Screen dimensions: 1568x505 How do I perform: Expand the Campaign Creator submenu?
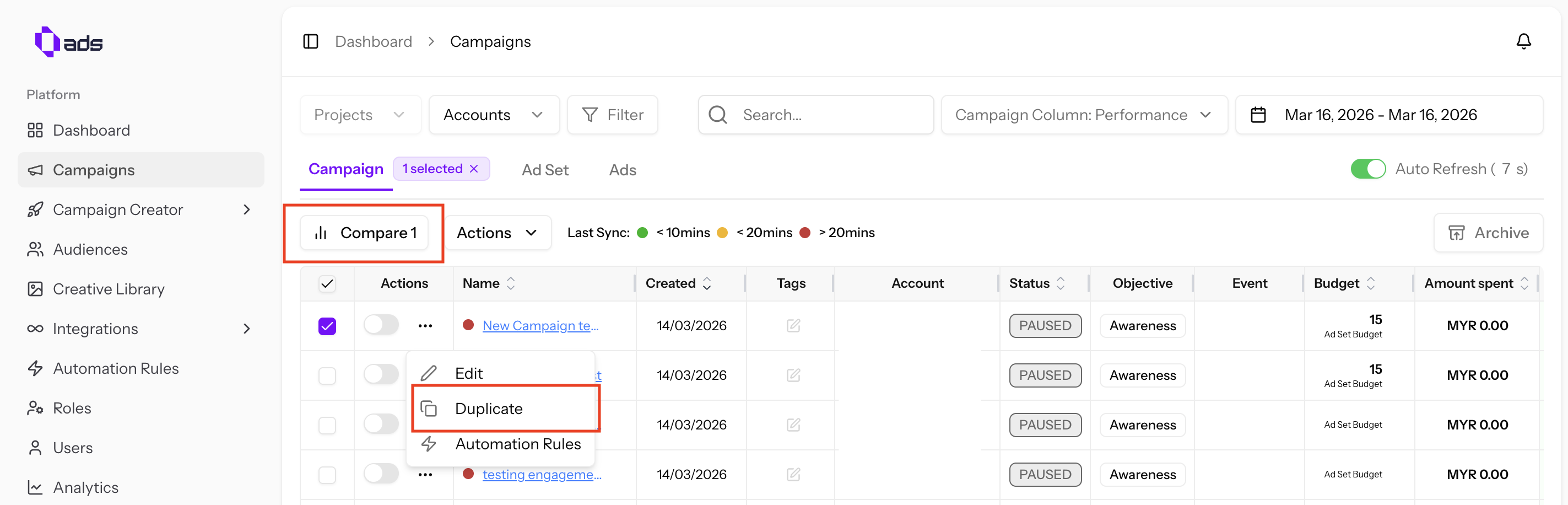point(246,209)
